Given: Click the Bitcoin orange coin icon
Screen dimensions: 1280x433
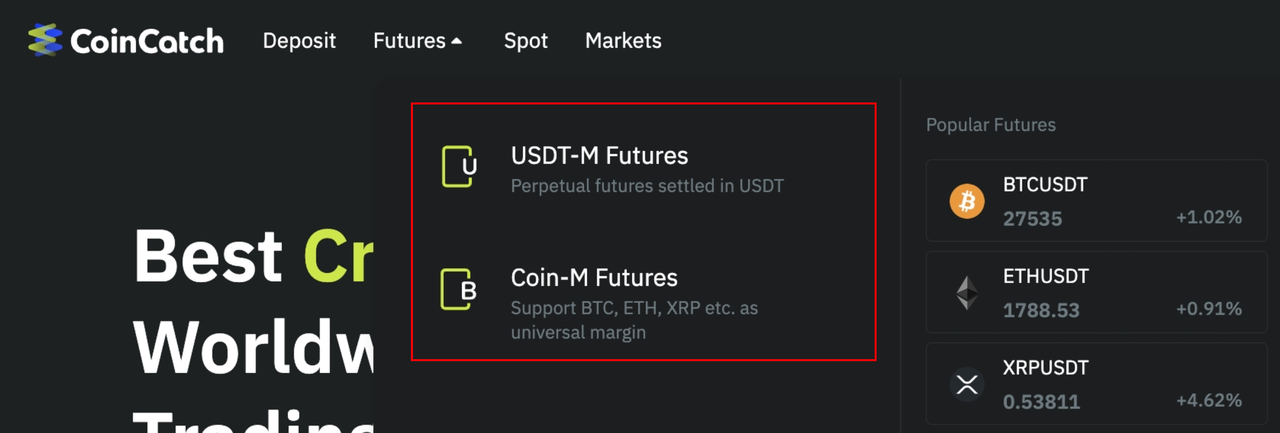Looking at the screenshot, I should point(967,202).
